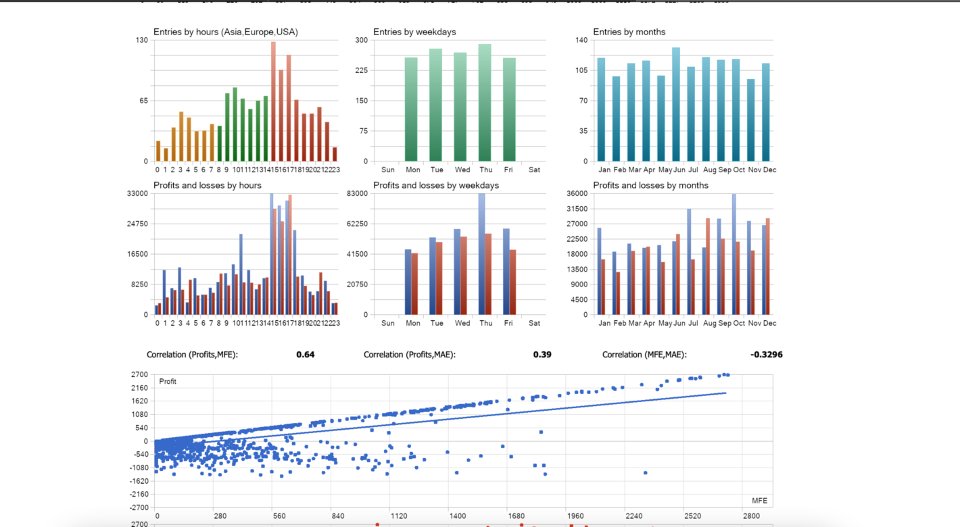Image resolution: width=960 pixels, height=527 pixels.
Task: Click the blue Oct bar in monthly profits chart
Action: [734, 254]
